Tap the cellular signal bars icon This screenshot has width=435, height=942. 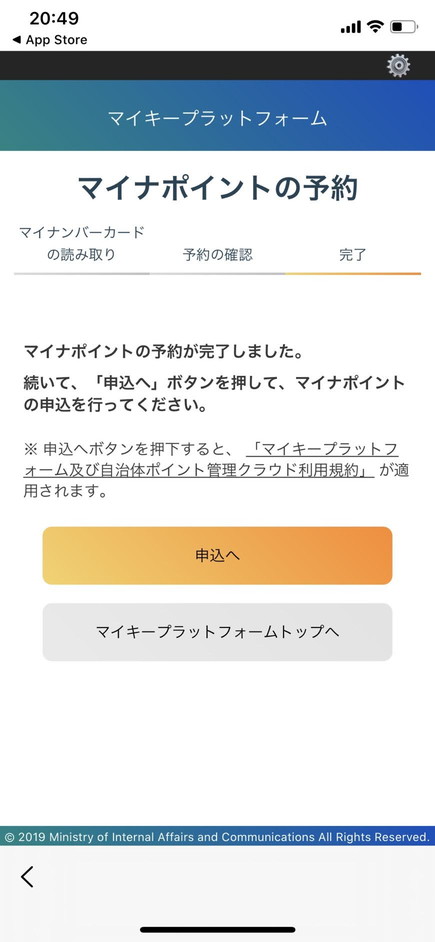pos(351,27)
